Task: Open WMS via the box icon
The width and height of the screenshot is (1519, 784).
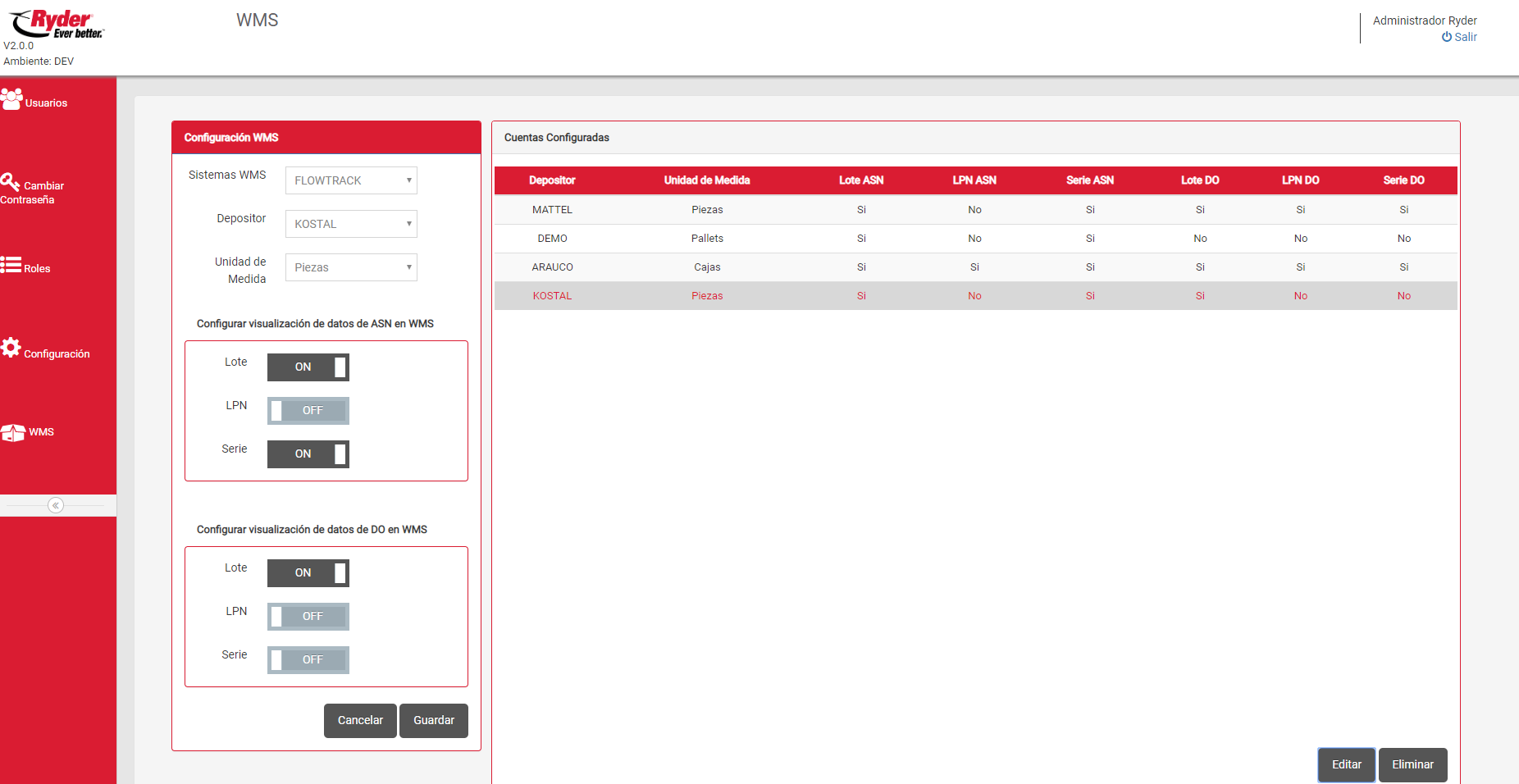Action: (x=13, y=432)
